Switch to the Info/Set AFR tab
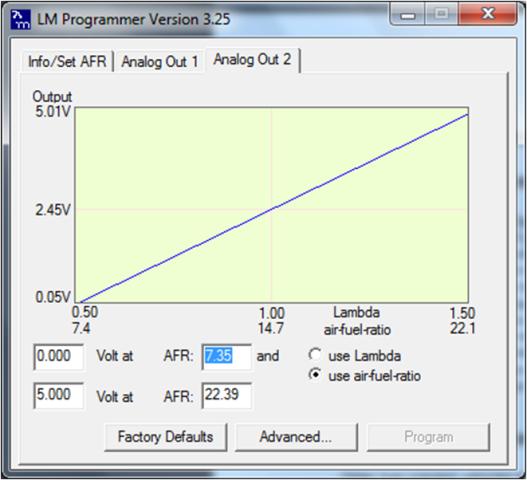The width and height of the screenshot is (527, 480). [x=67, y=62]
